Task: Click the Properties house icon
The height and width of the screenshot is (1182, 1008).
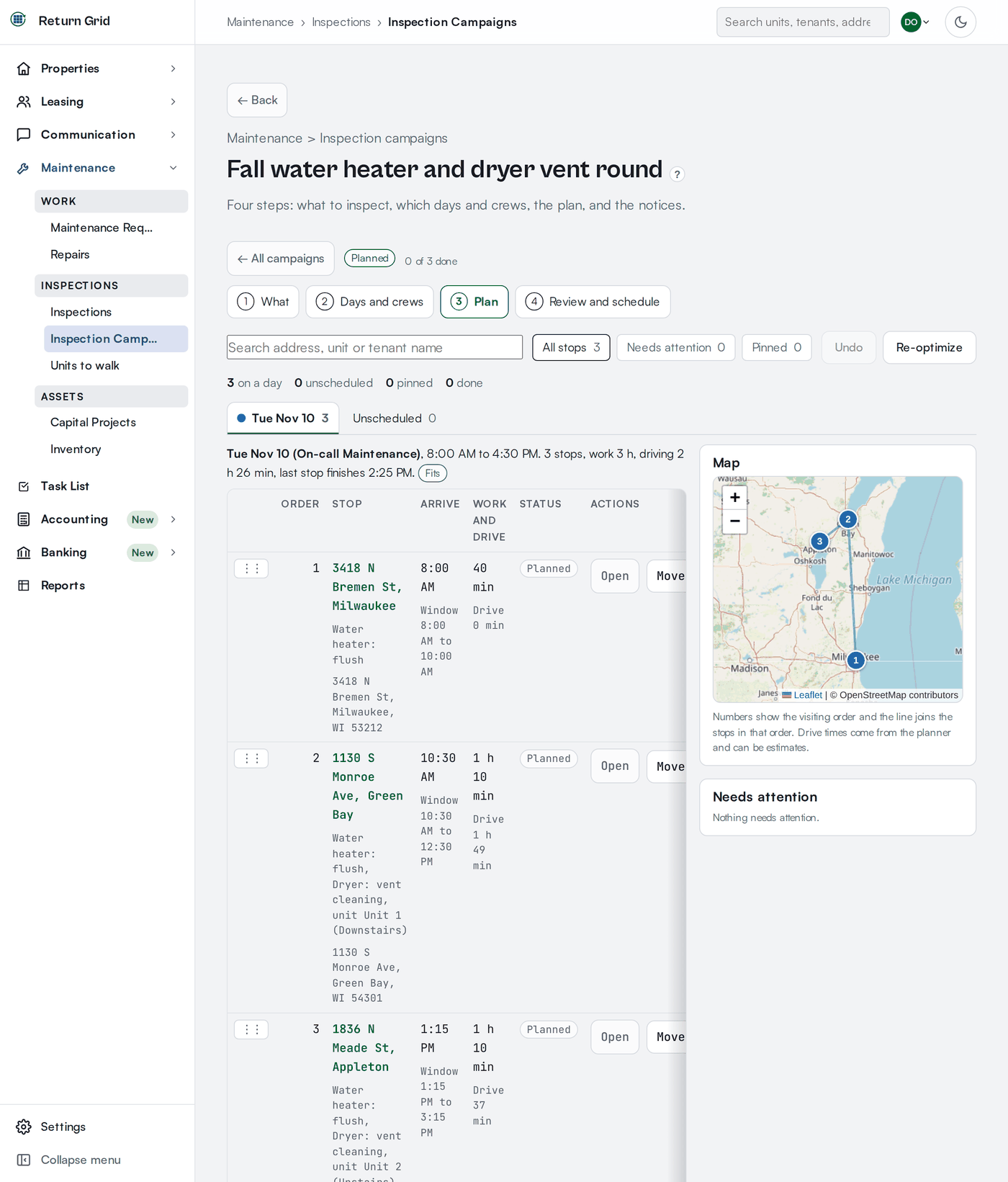Action: point(24,68)
